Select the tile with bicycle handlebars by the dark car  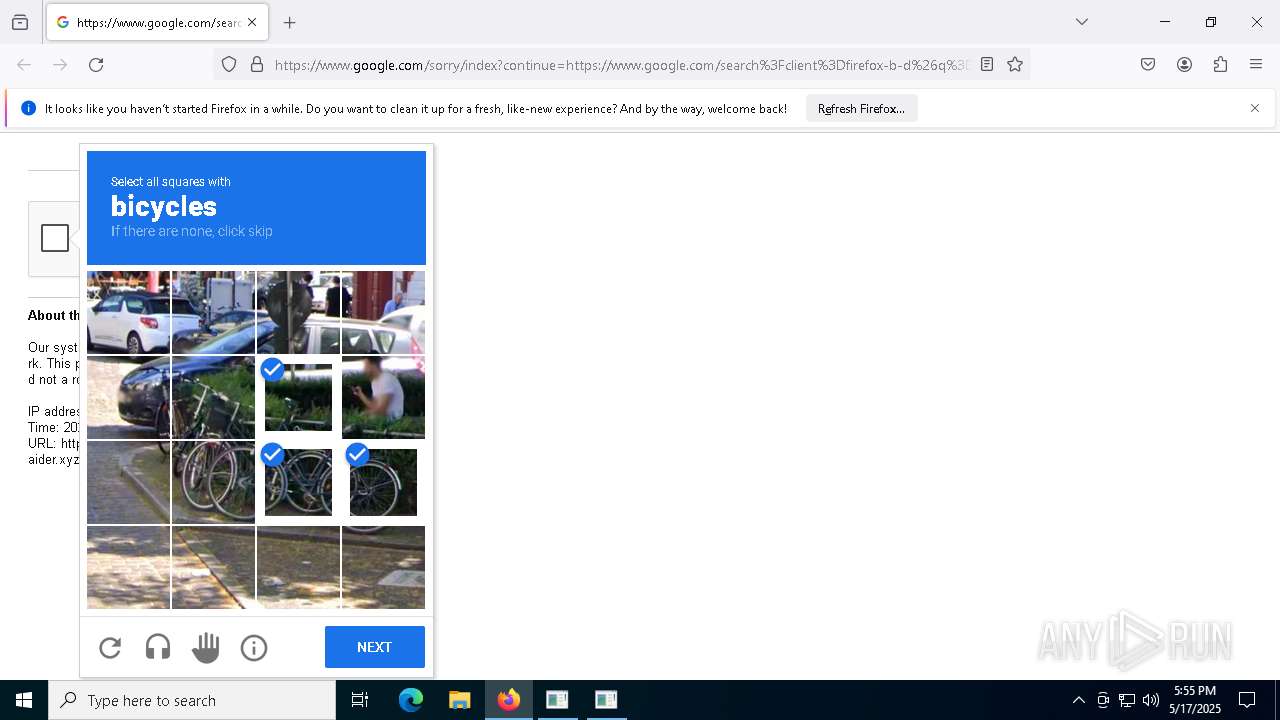tap(213, 397)
